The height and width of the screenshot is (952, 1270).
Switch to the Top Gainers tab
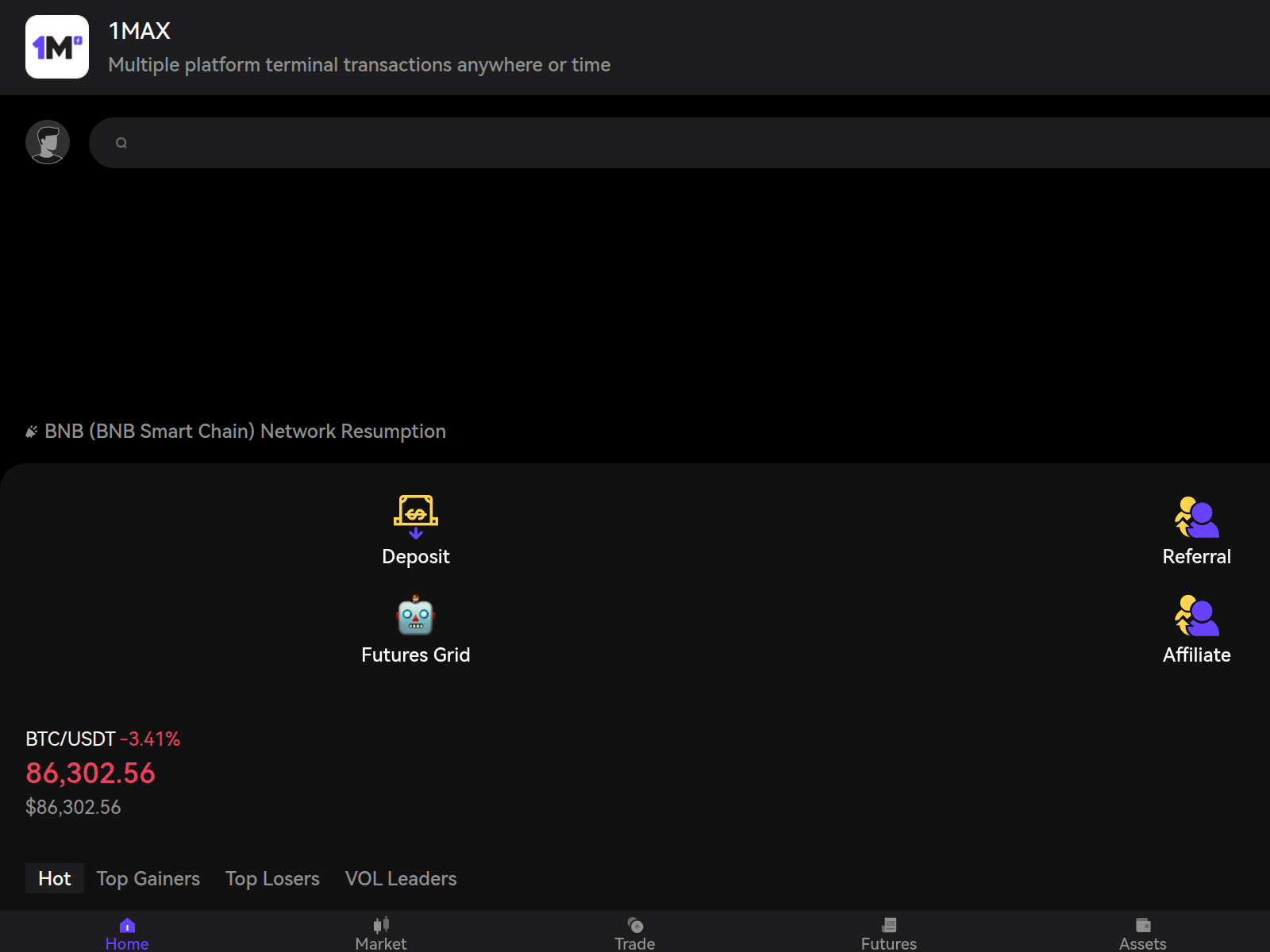tap(148, 878)
